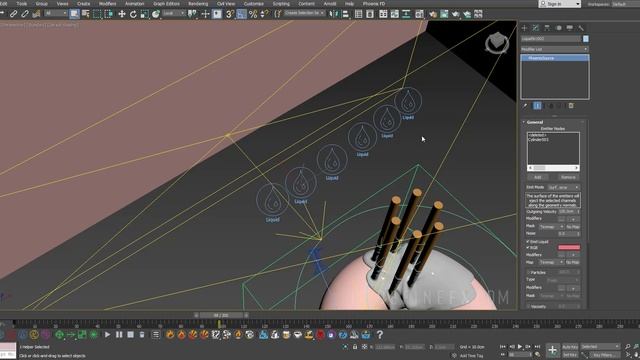Open the Arnold menu
The image size is (640, 360).
[330, 3]
